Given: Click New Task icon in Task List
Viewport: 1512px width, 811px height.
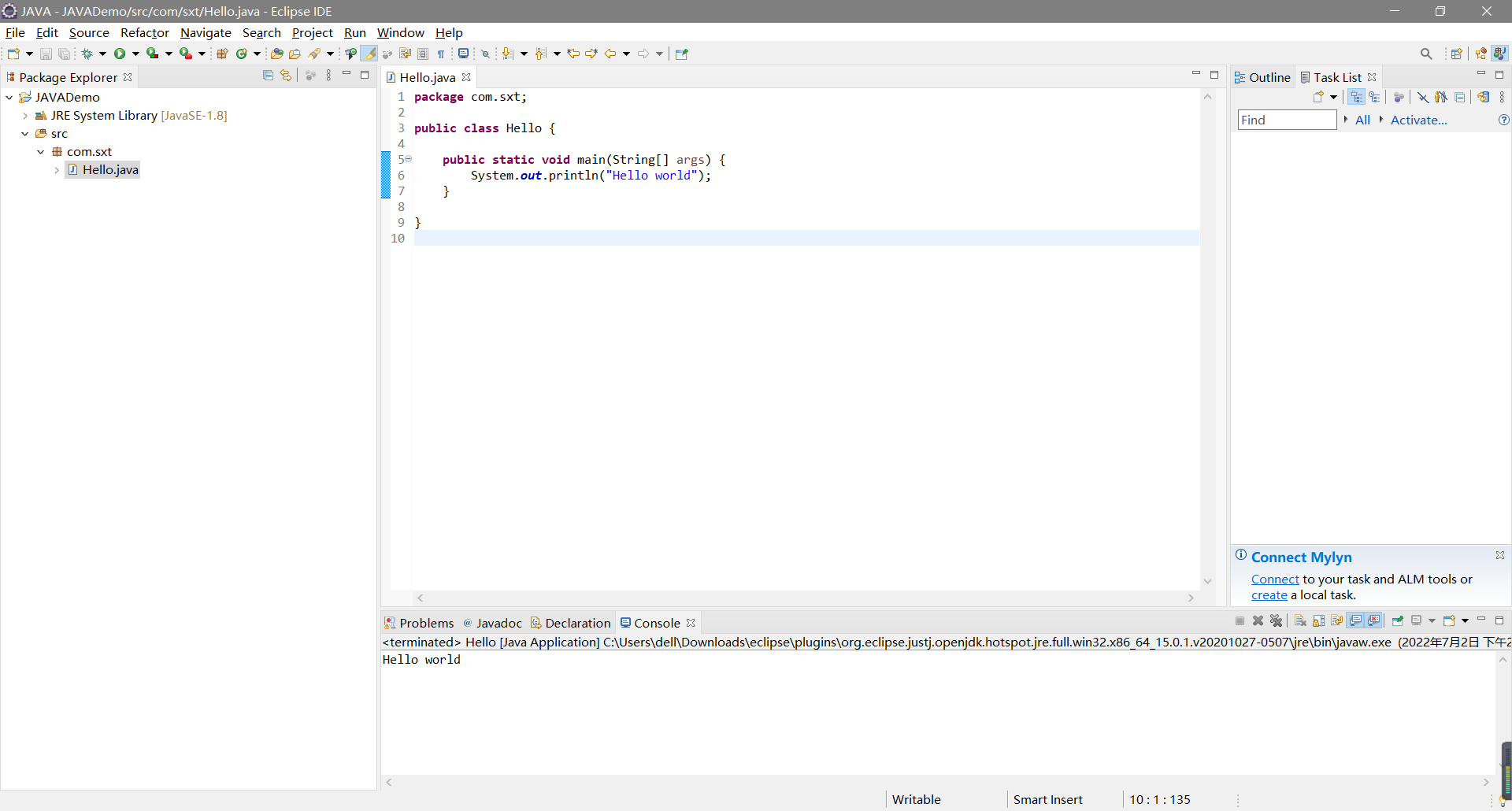Looking at the screenshot, I should (x=1318, y=97).
